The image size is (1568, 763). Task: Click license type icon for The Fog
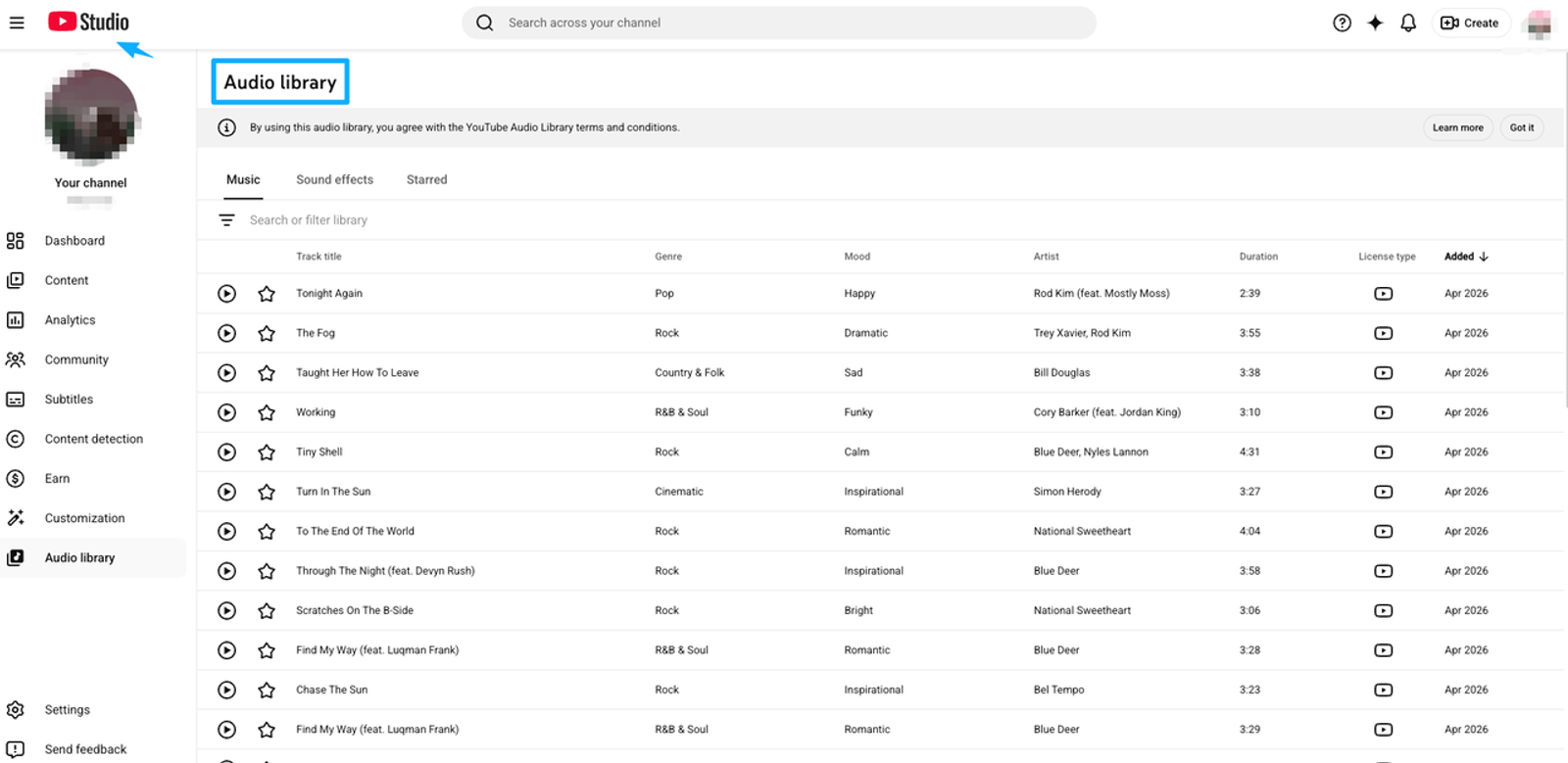pyautogui.click(x=1384, y=333)
